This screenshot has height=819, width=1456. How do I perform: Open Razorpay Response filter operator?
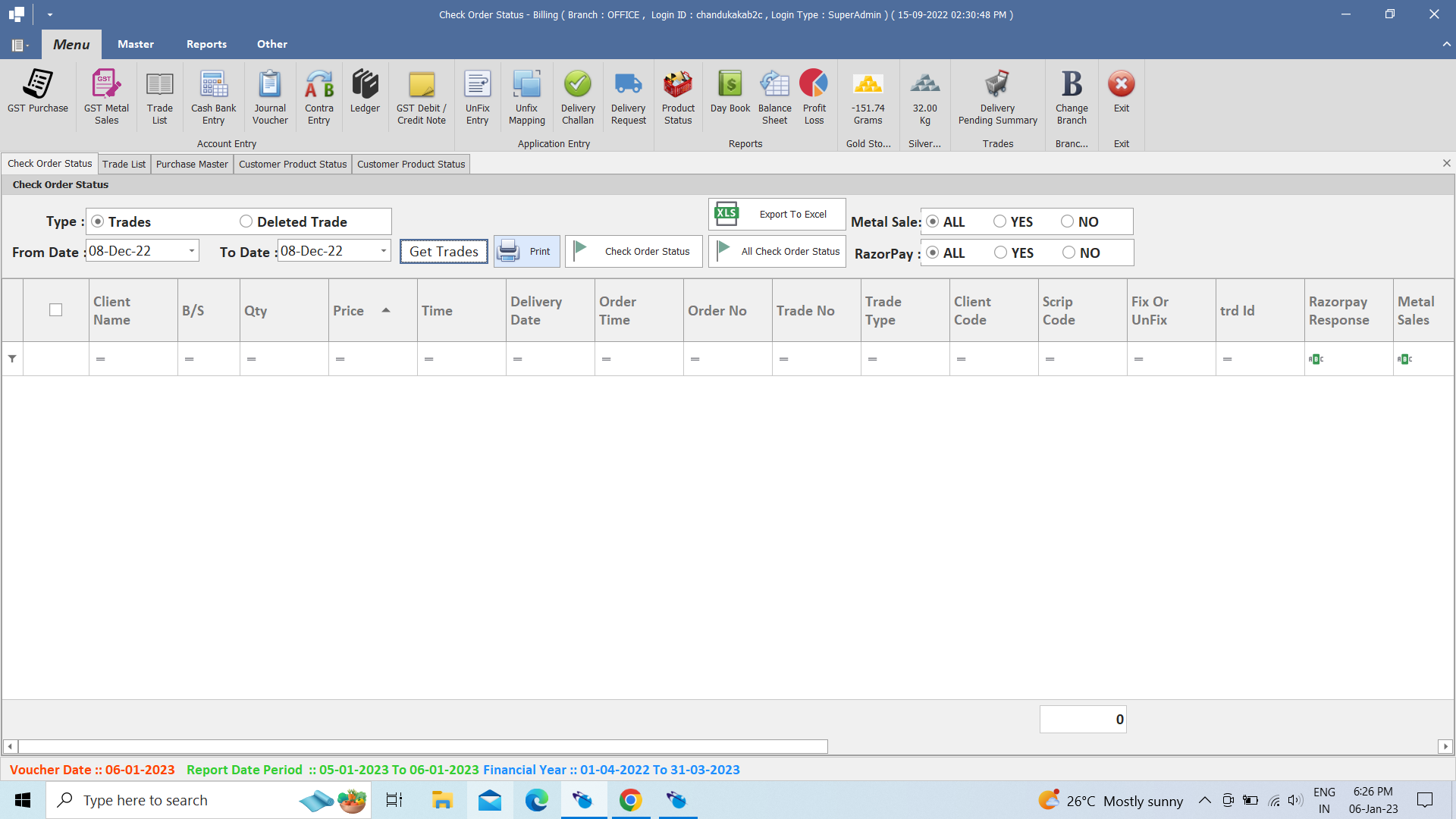1316,359
